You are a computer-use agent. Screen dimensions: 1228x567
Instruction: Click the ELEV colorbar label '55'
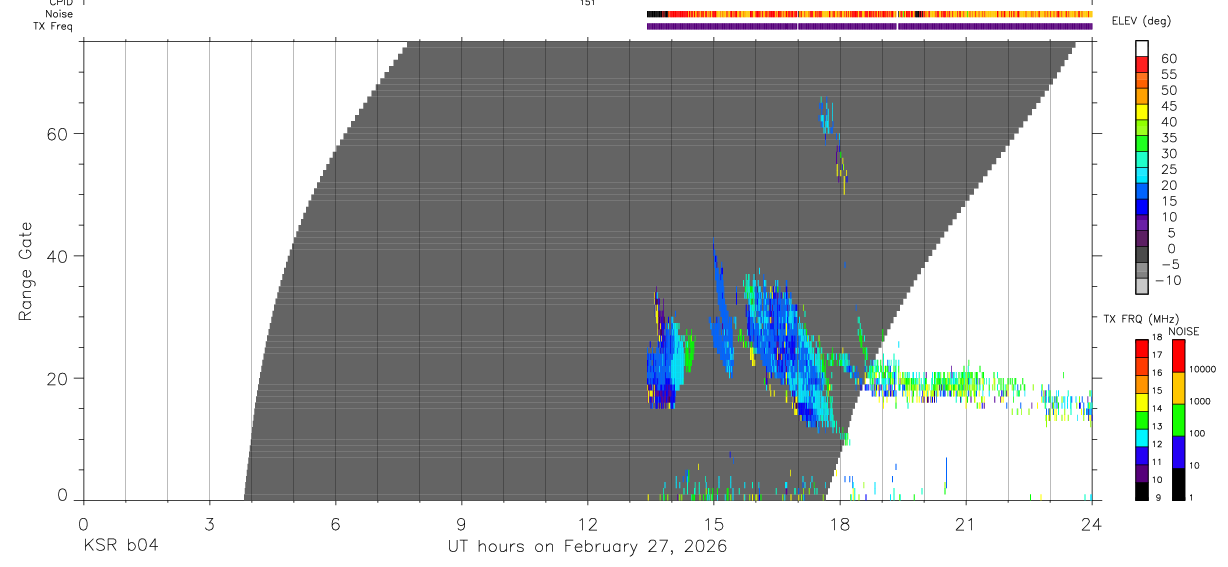1168,75
